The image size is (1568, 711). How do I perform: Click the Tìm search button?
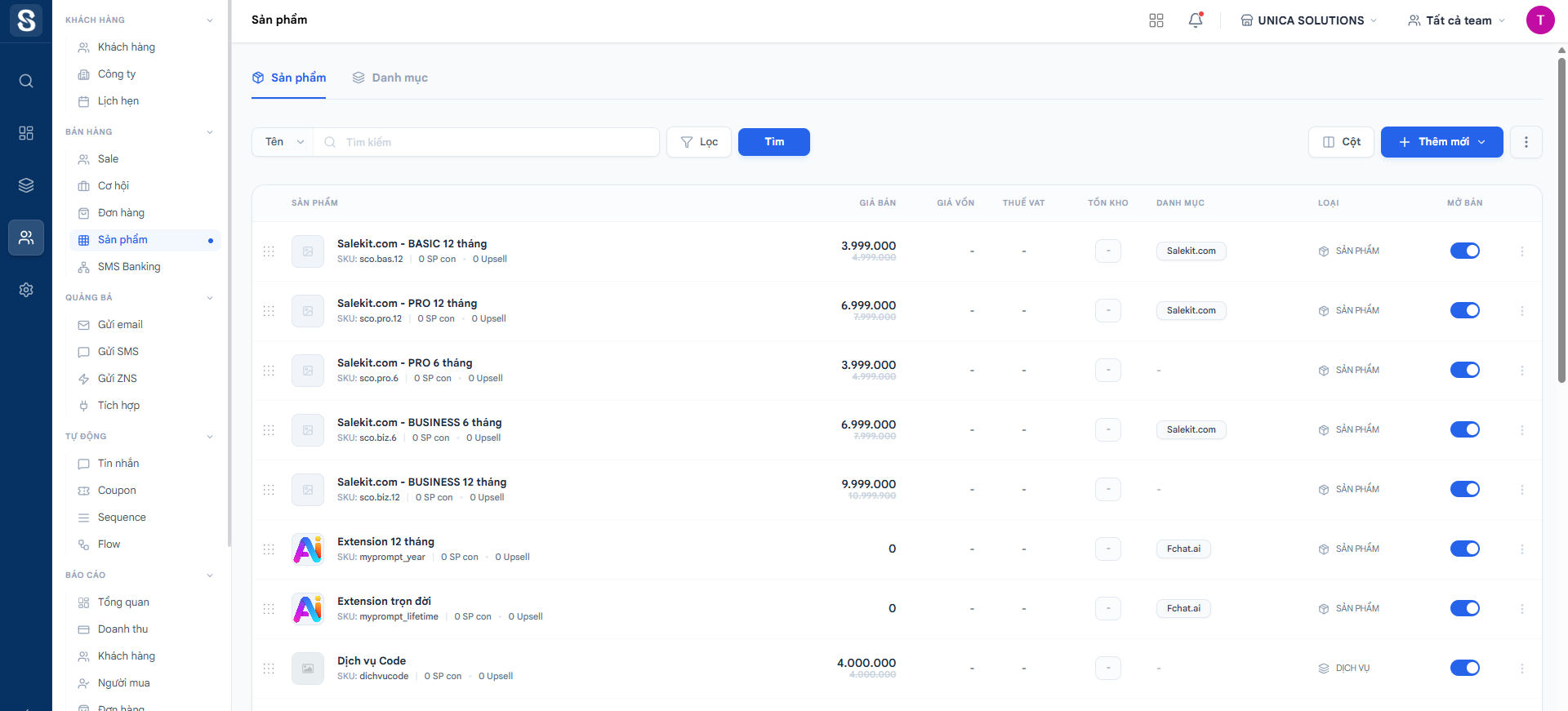click(774, 142)
